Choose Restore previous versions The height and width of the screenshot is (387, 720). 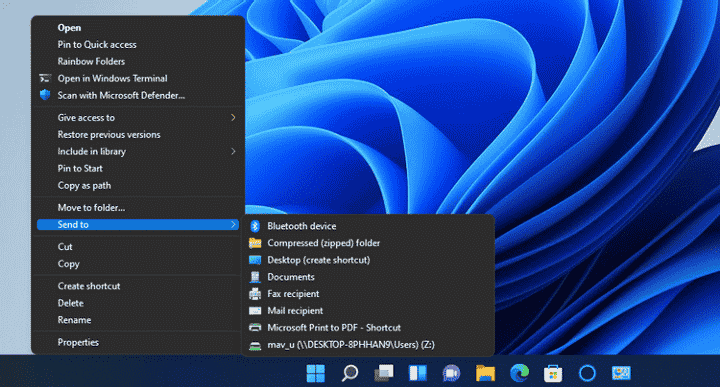109,135
